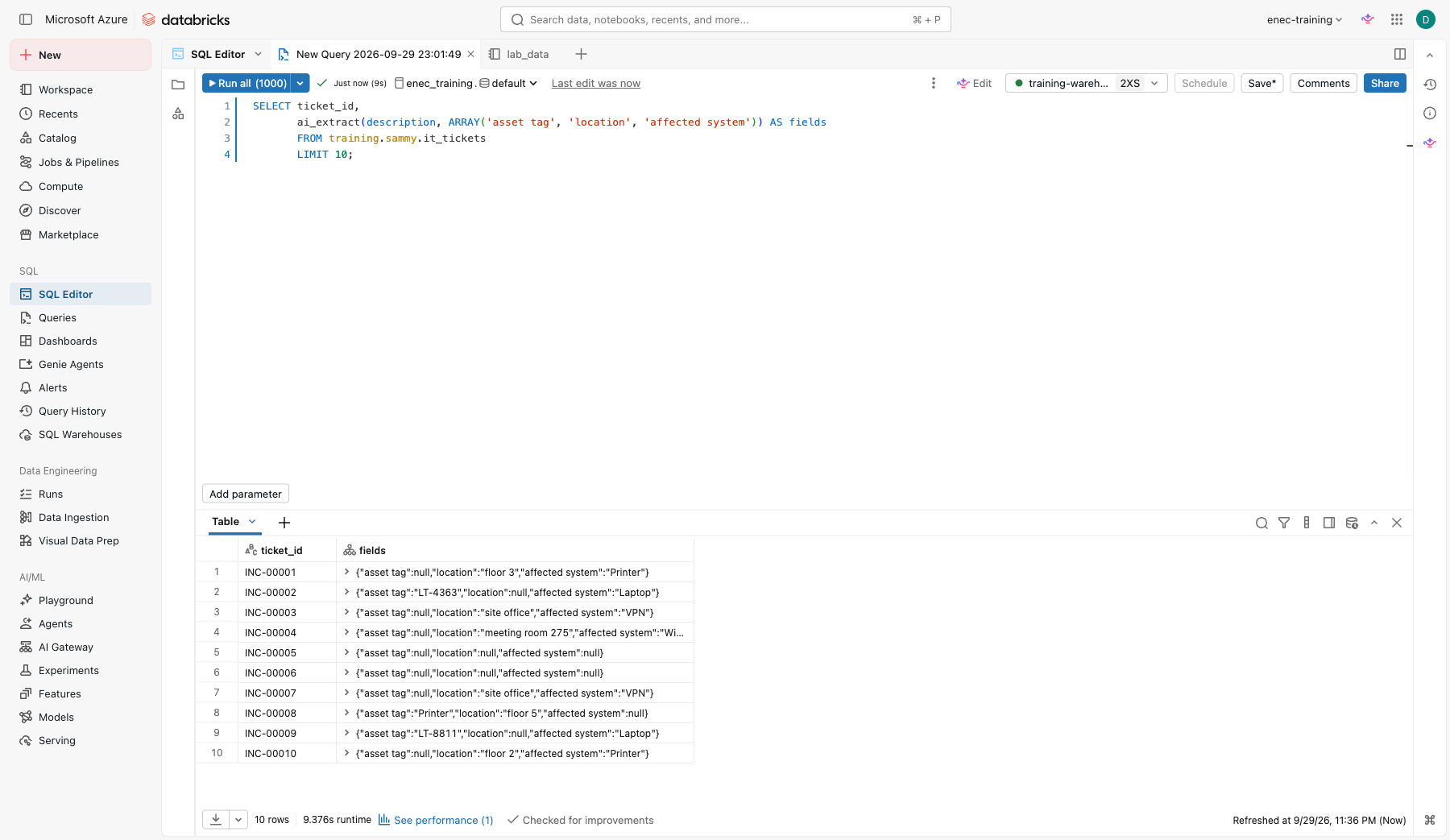Screen dimensions: 1450x840
Task: Open the Databricks Assistant sparkle icon in header
Action: click(1368, 19)
